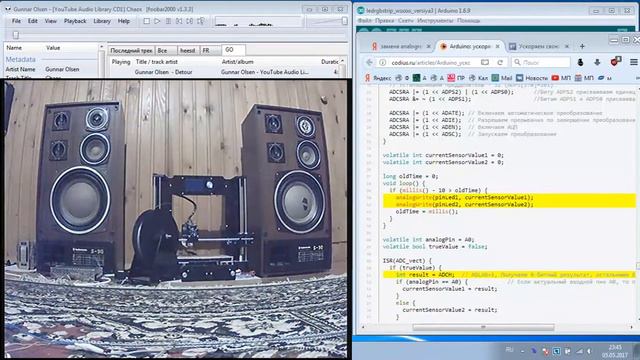Close the 'Arduino: ускоря' browser tab

click(498, 47)
